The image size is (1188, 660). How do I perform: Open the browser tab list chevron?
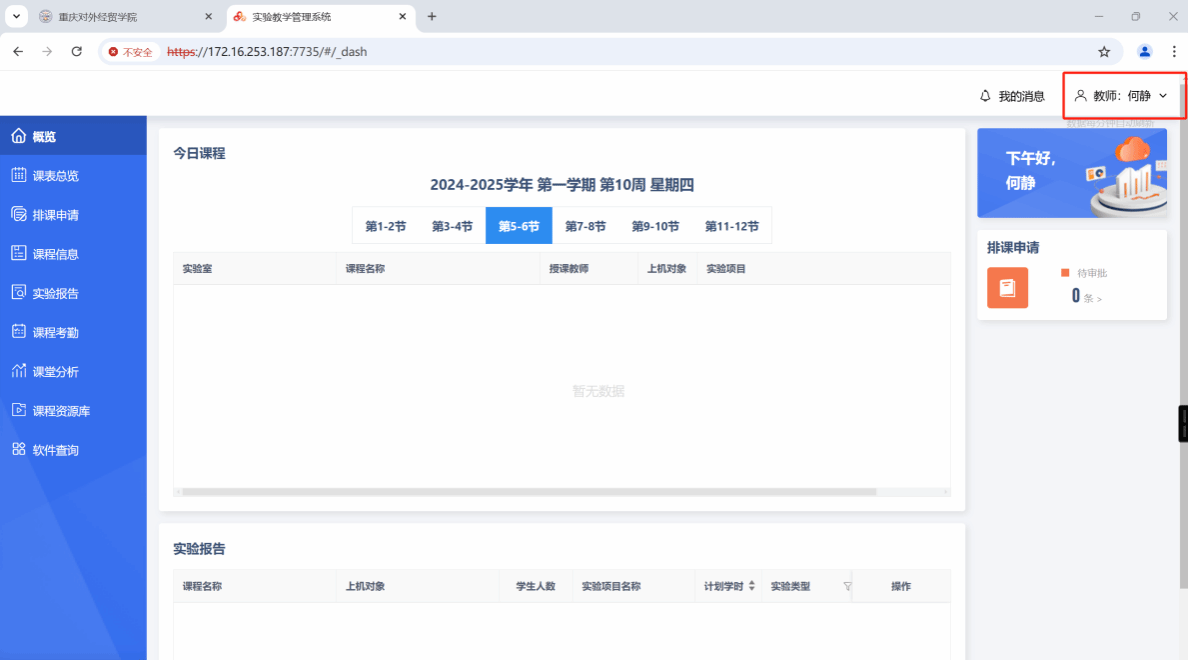pyautogui.click(x=16, y=17)
